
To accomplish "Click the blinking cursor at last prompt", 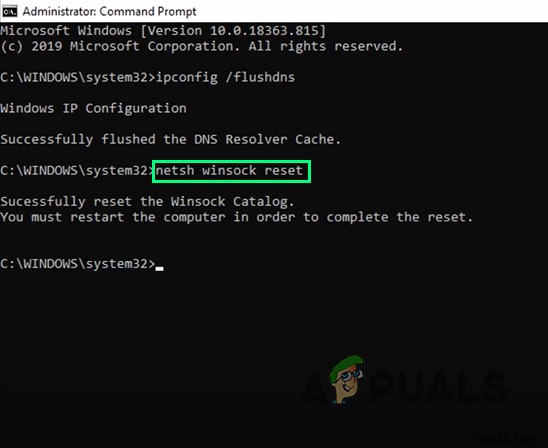I will click(159, 268).
